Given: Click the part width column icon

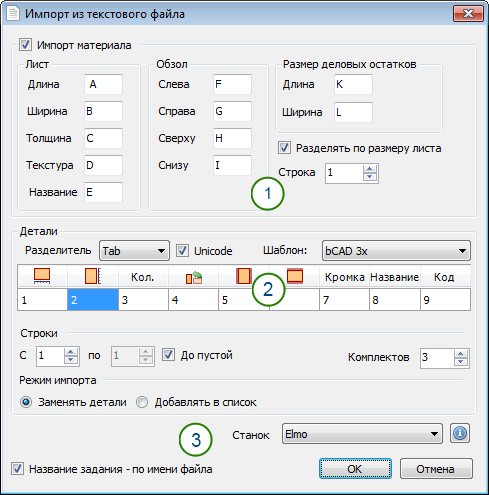Looking at the screenshot, I should tap(93, 276).
